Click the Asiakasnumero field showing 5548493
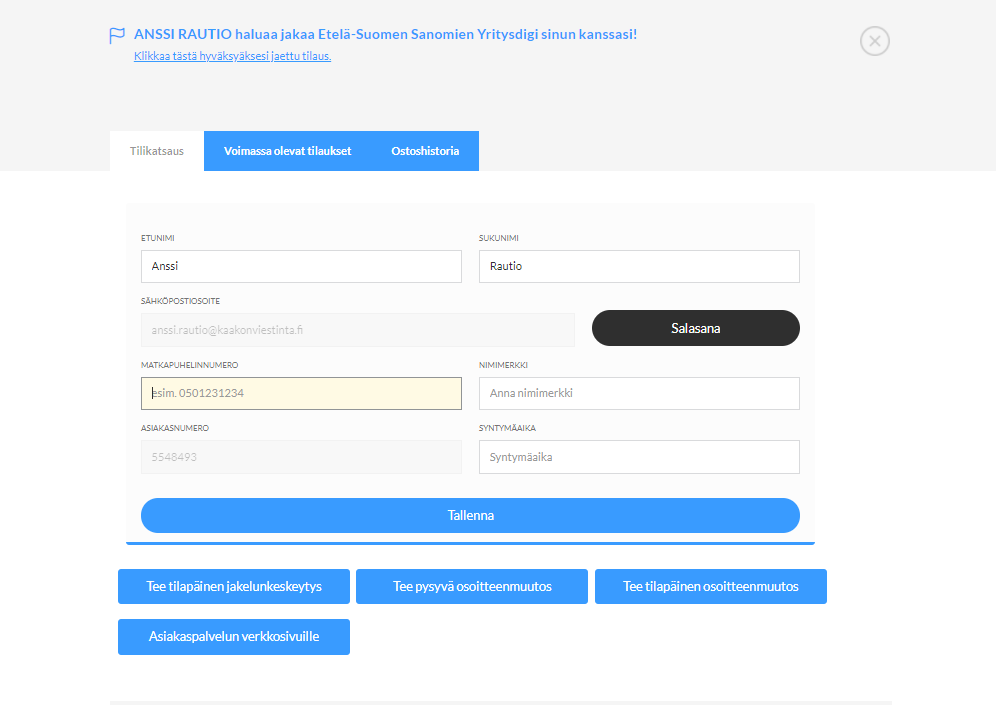Image resolution: width=996 pixels, height=716 pixels. point(301,457)
